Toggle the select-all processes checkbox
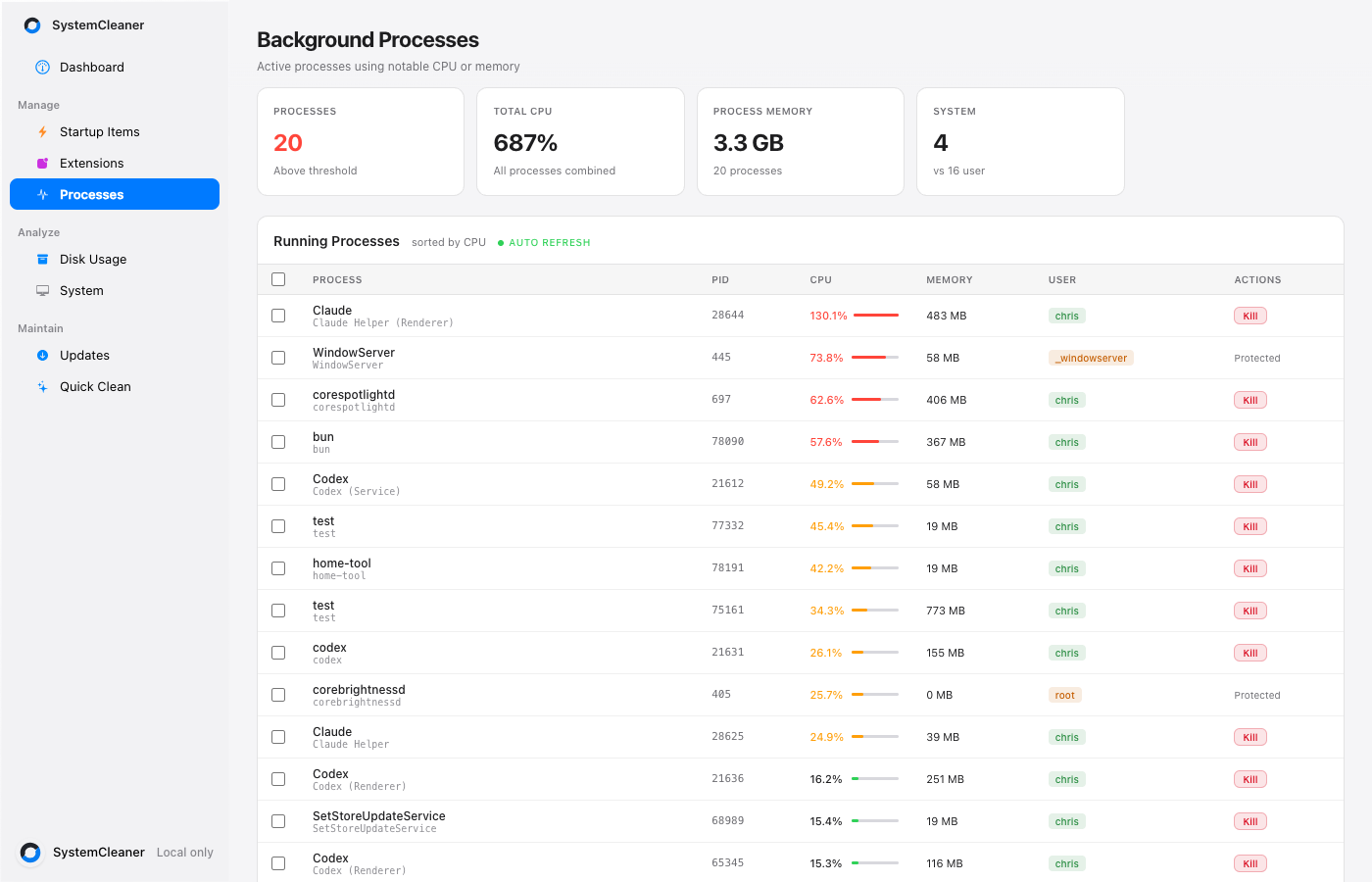The width and height of the screenshot is (1372, 882). pos(278,279)
